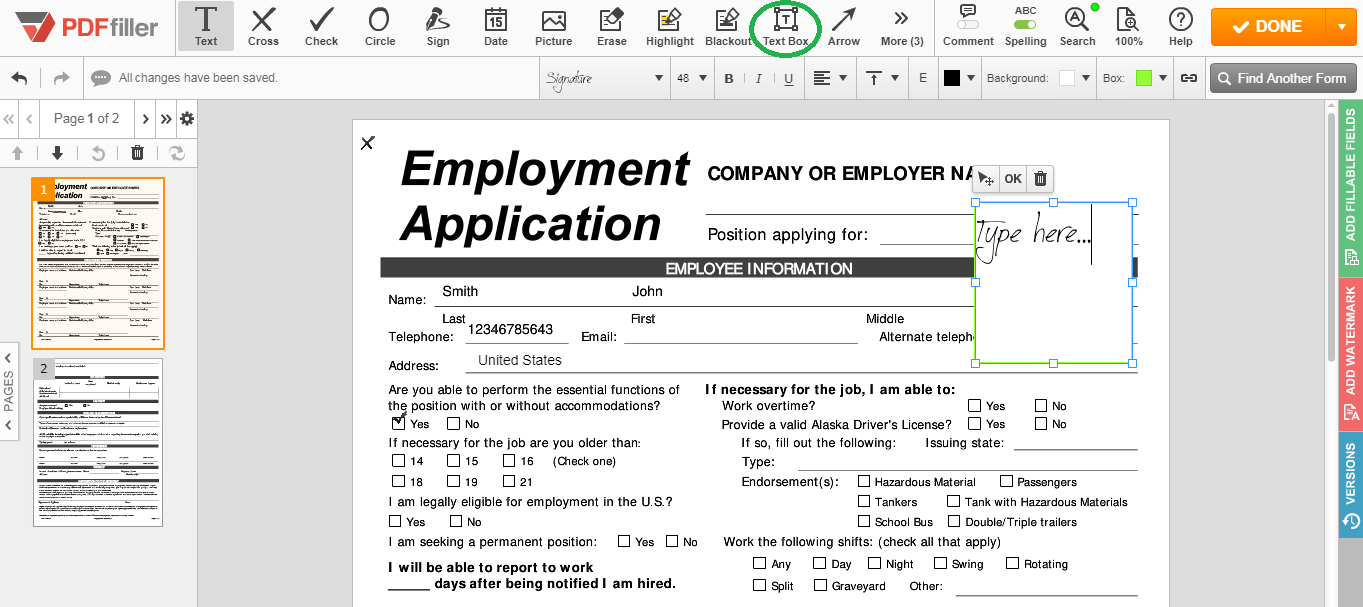Choose the Arrow tool
The height and width of the screenshot is (607, 1363).
coord(843,27)
